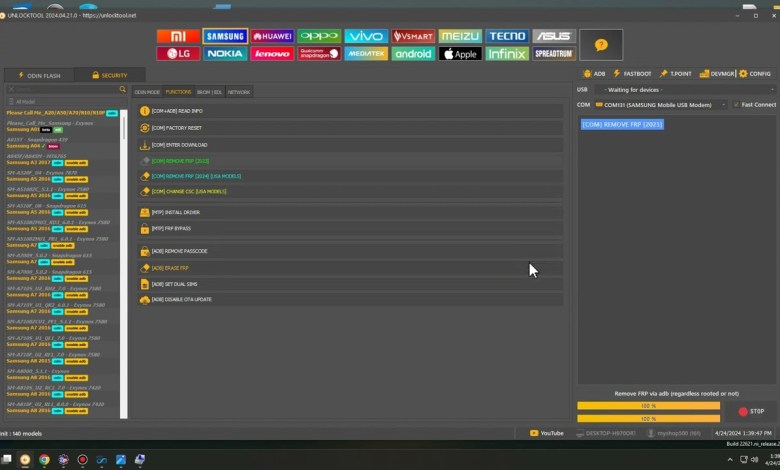The height and width of the screenshot is (470, 780).
Task: Open the Nokia brand section
Action: pyautogui.click(x=225, y=53)
